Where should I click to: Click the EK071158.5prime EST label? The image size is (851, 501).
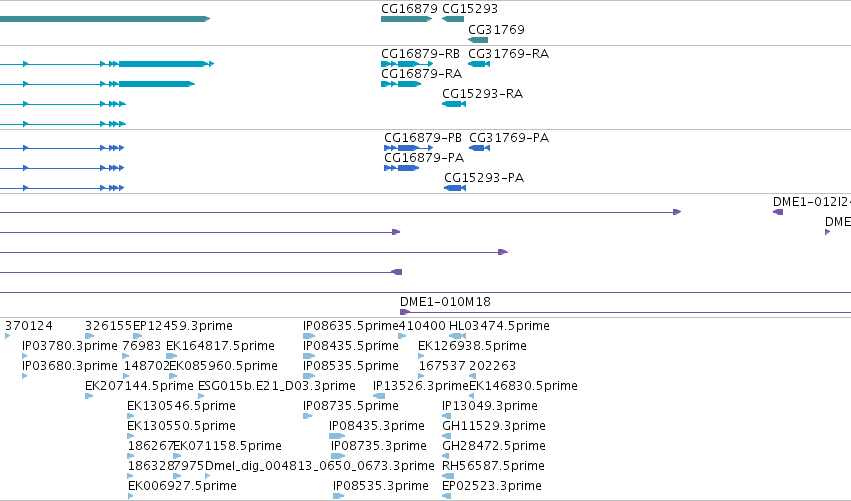point(227,446)
